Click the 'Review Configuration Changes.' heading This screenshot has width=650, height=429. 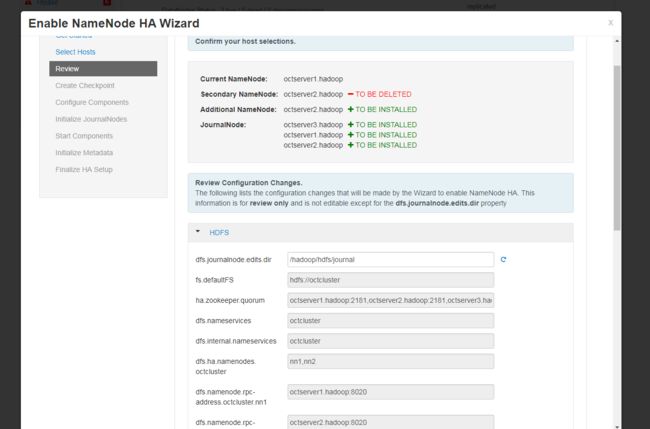pos(249,183)
